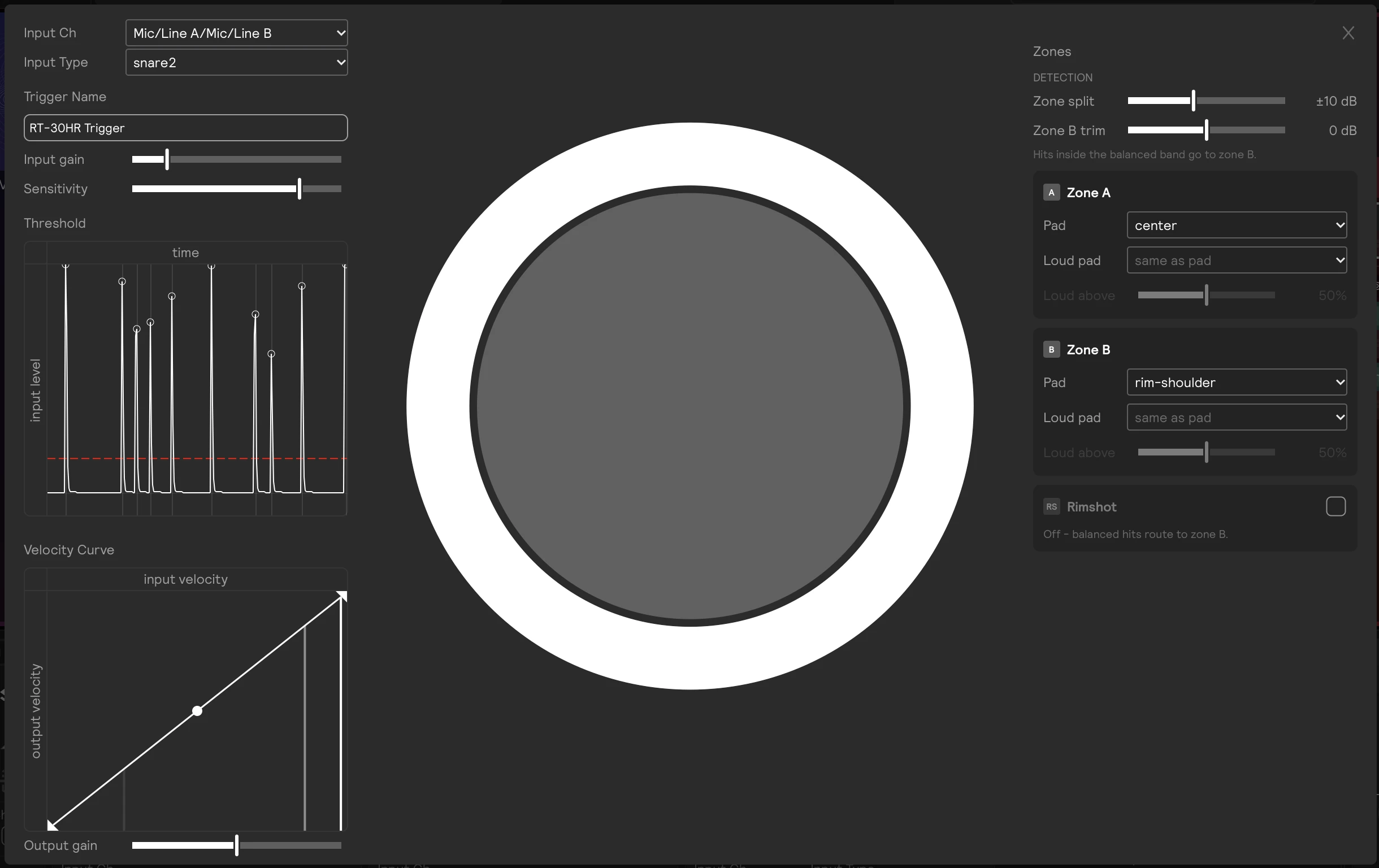
Task: Enable the Rimshot checkbox
Action: coord(1335,507)
